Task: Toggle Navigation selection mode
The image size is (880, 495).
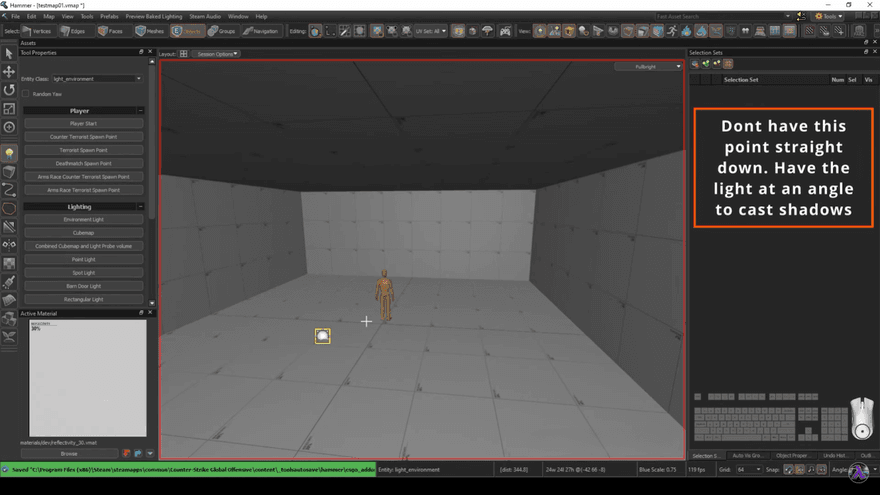Action: pos(260,31)
